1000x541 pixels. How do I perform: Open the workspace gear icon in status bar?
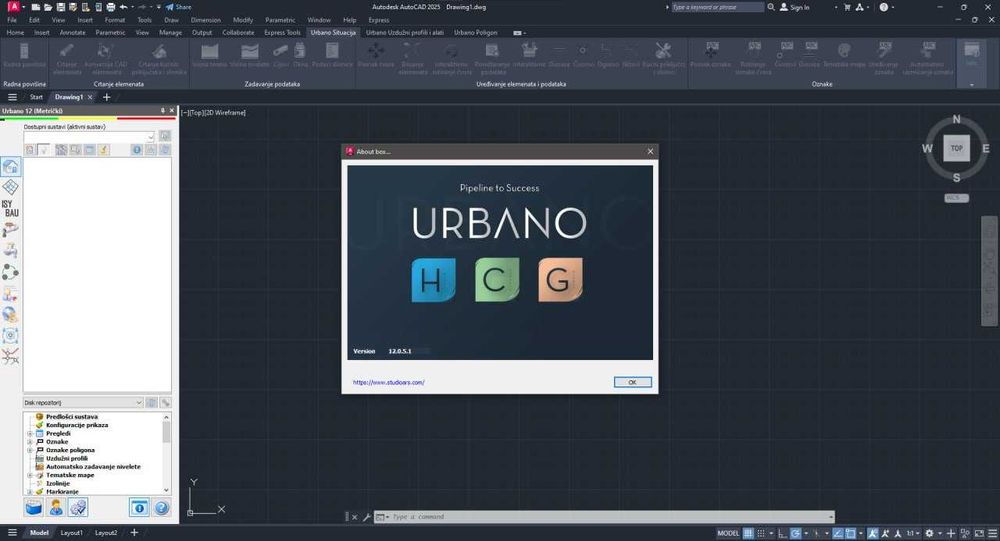click(929, 533)
